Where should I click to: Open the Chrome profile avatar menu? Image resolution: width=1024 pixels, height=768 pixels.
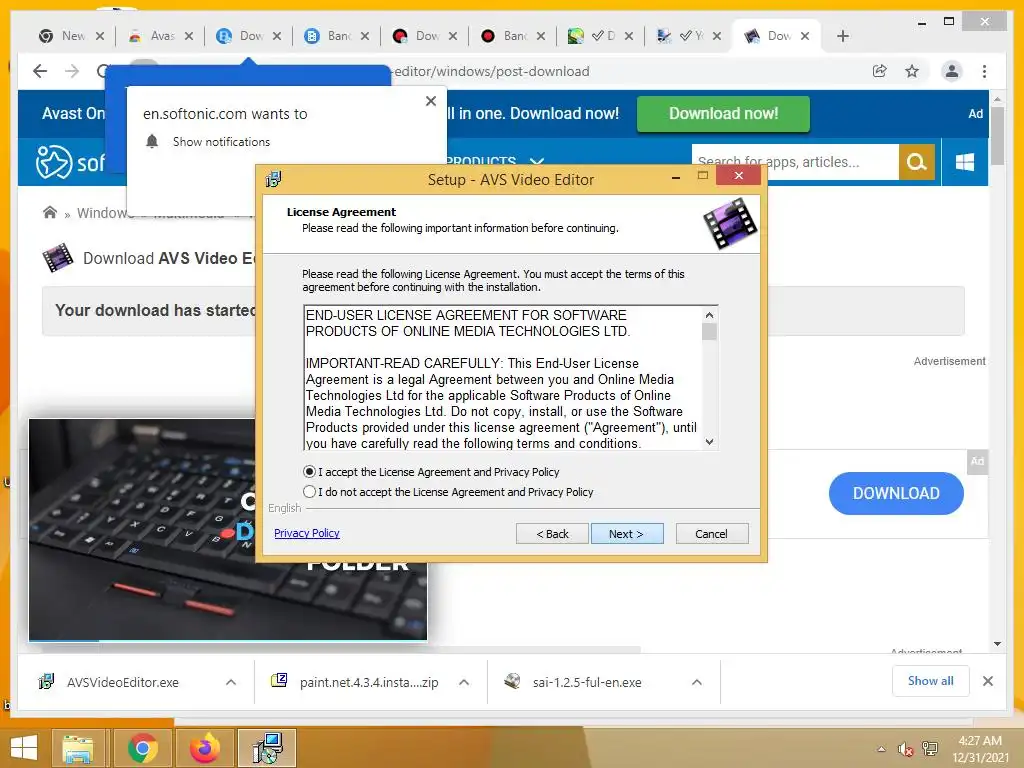pos(952,71)
